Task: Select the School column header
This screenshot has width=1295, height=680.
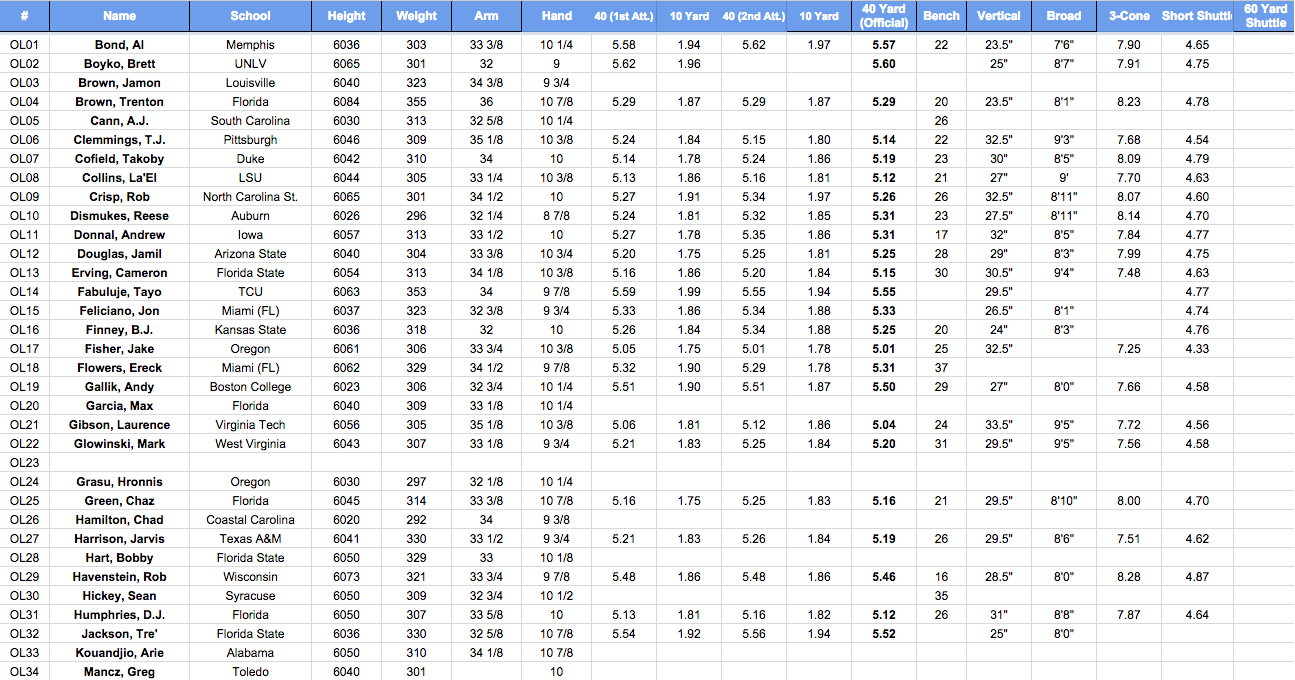Action: click(x=250, y=16)
